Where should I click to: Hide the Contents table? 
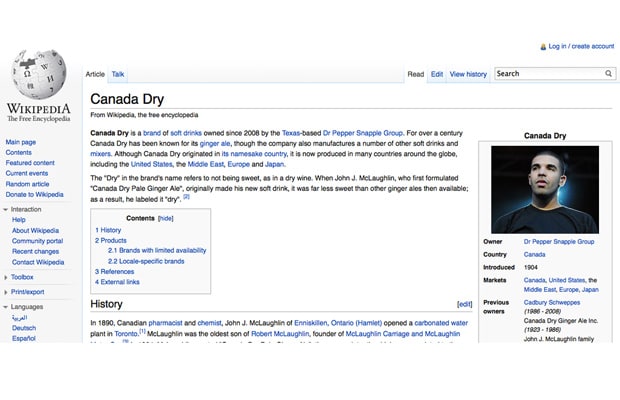point(166,218)
